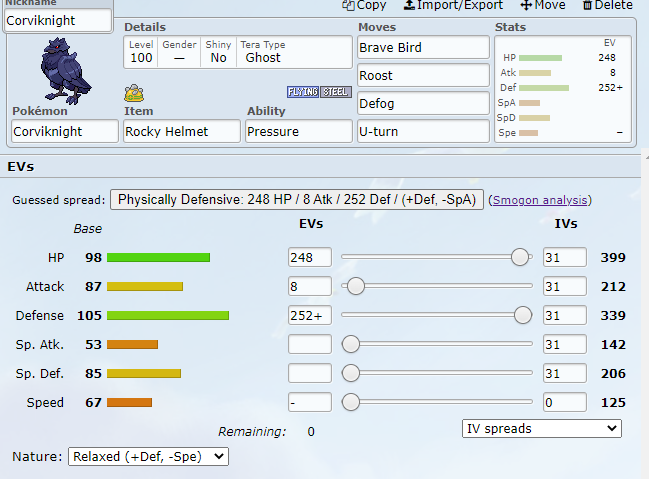649x479 pixels.
Task: Click the Ability field Pressure
Action: pyautogui.click(x=299, y=131)
